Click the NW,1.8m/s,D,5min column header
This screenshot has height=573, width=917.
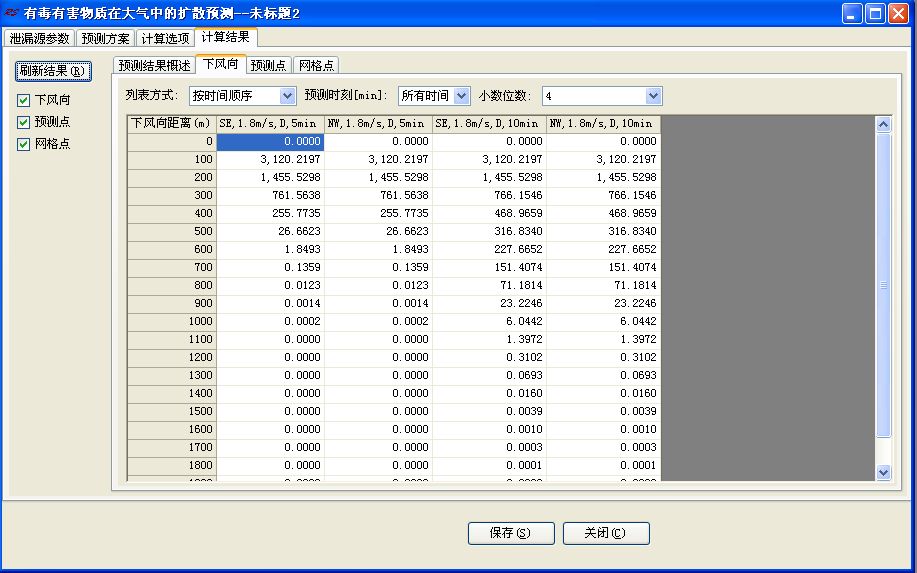378,124
